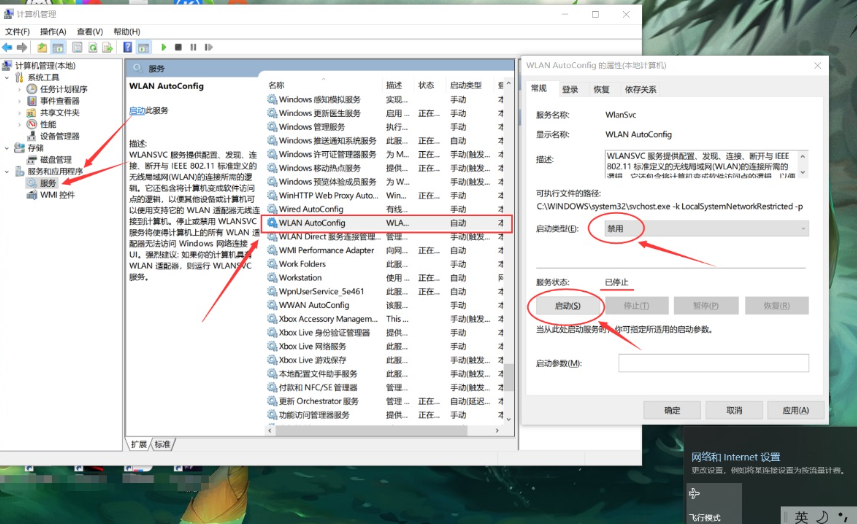This screenshot has height=524, width=857.
Task: Click the Restart Service toolbar icon
Action: [207, 47]
